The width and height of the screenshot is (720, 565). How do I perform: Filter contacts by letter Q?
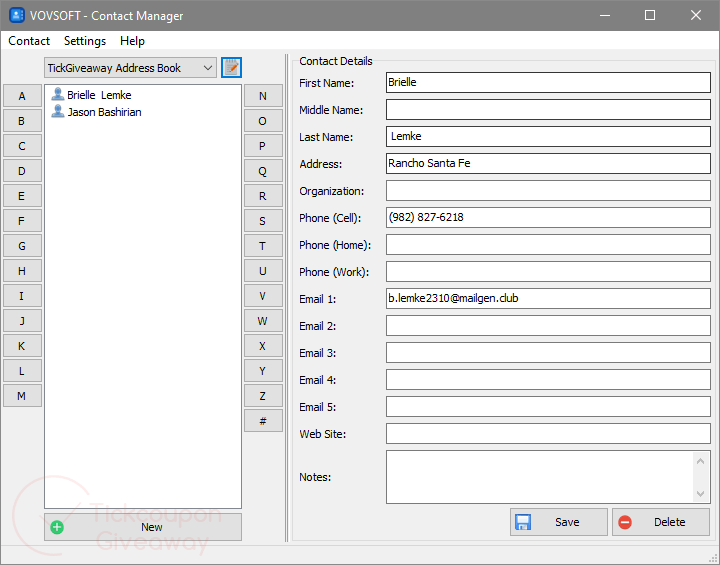[263, 171]
